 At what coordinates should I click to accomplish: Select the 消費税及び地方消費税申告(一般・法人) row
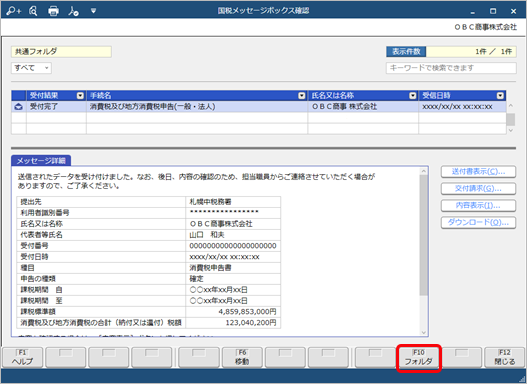259,107
